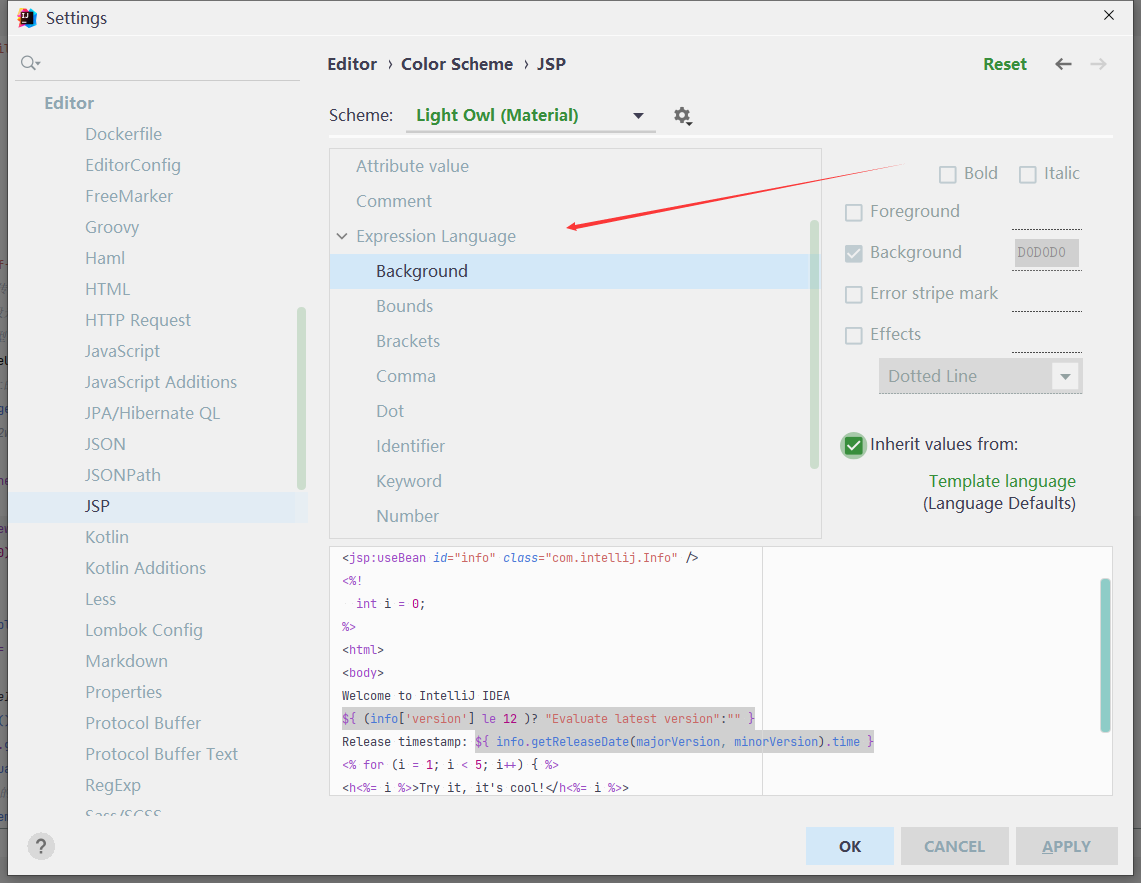This screenshot has width=1141, height=883.
Task: Select Haml in settings tree
Action: pos(105,258)
